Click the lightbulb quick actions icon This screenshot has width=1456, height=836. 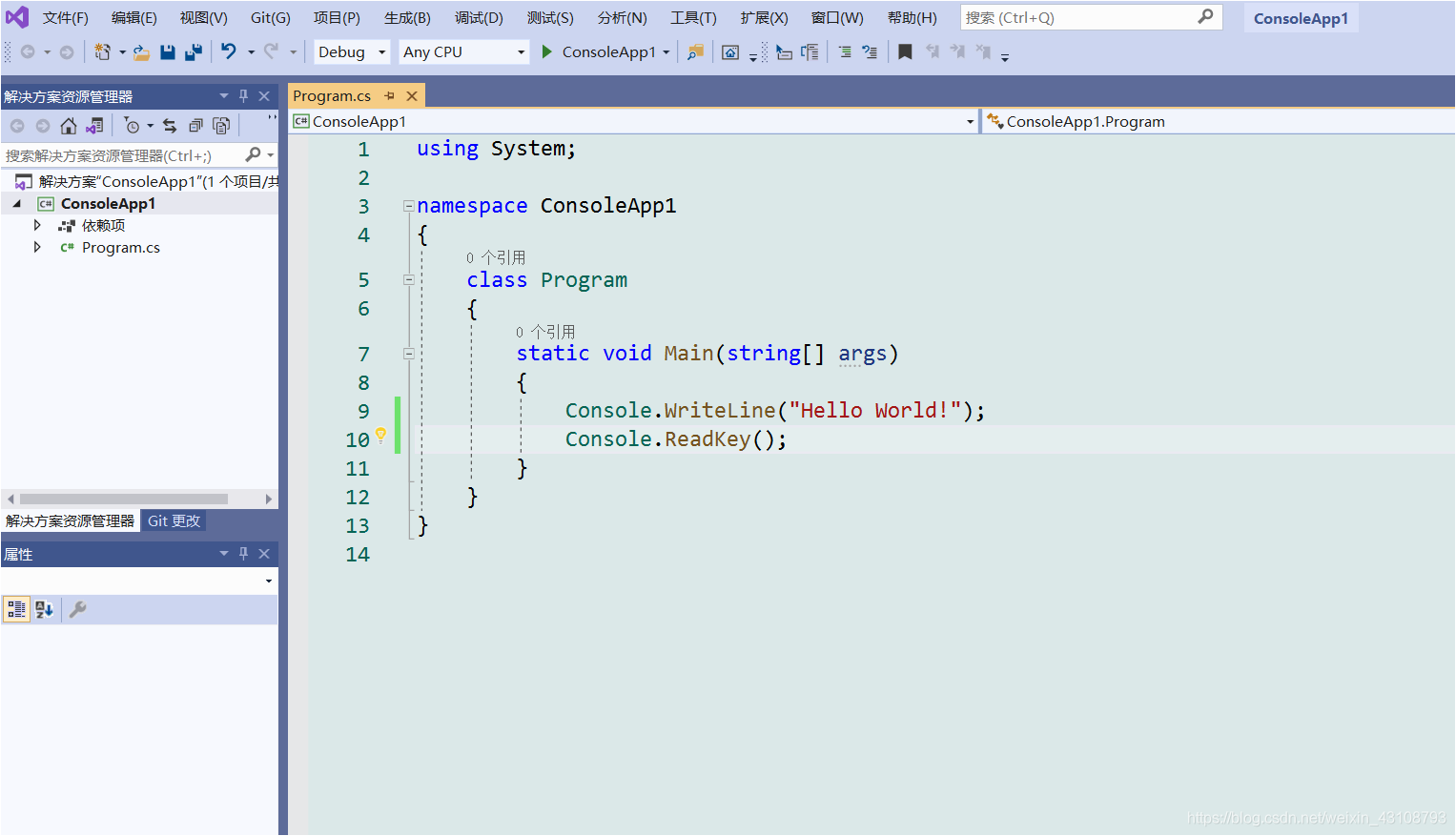point(380,436)
